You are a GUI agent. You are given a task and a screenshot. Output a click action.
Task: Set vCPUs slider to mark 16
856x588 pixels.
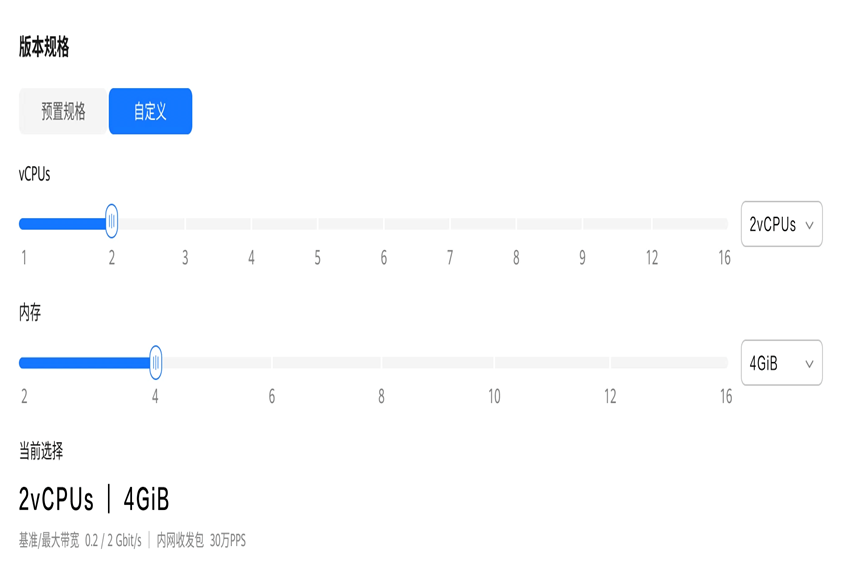pos(724,223)
